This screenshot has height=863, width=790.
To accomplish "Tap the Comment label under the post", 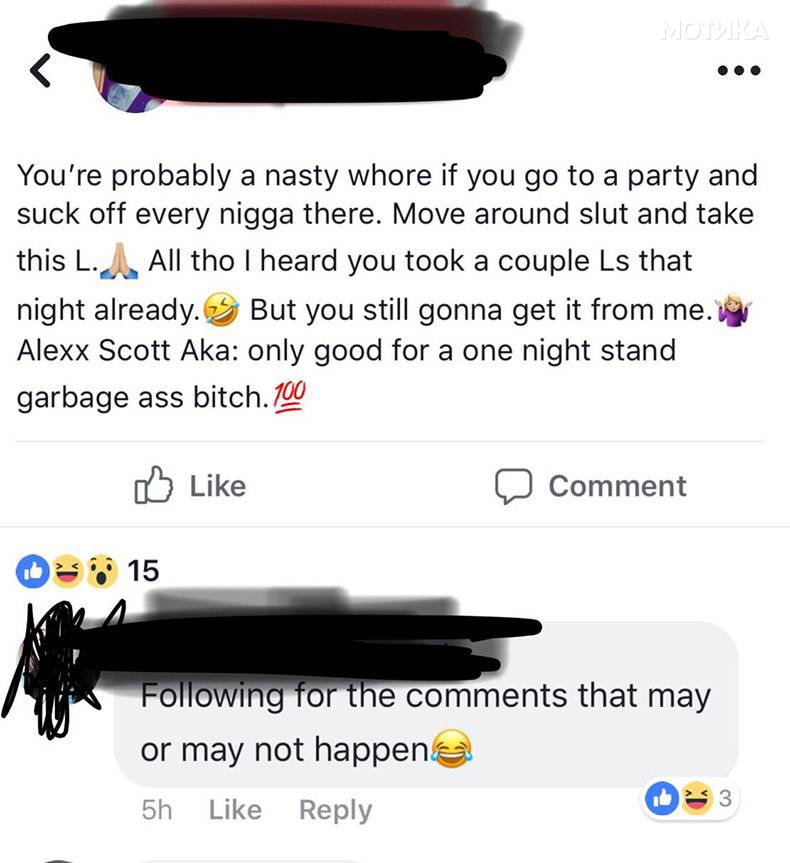I will point(617,486).
